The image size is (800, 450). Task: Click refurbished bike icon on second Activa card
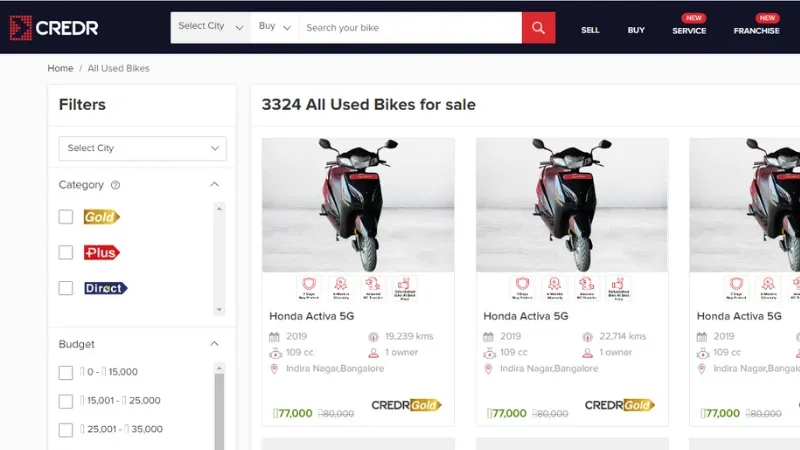618,288
